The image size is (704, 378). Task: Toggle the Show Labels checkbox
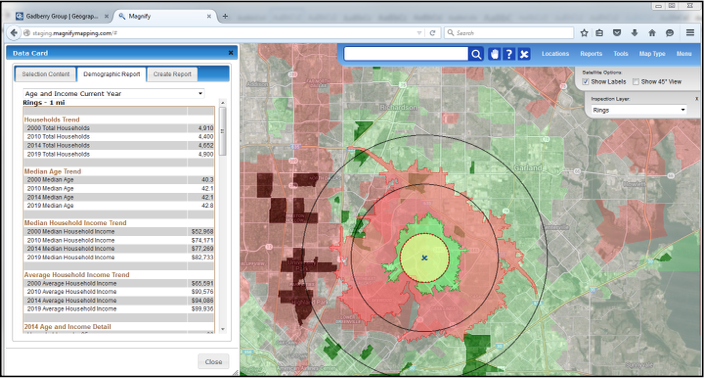pyautogui.click(x=585, y=82)
